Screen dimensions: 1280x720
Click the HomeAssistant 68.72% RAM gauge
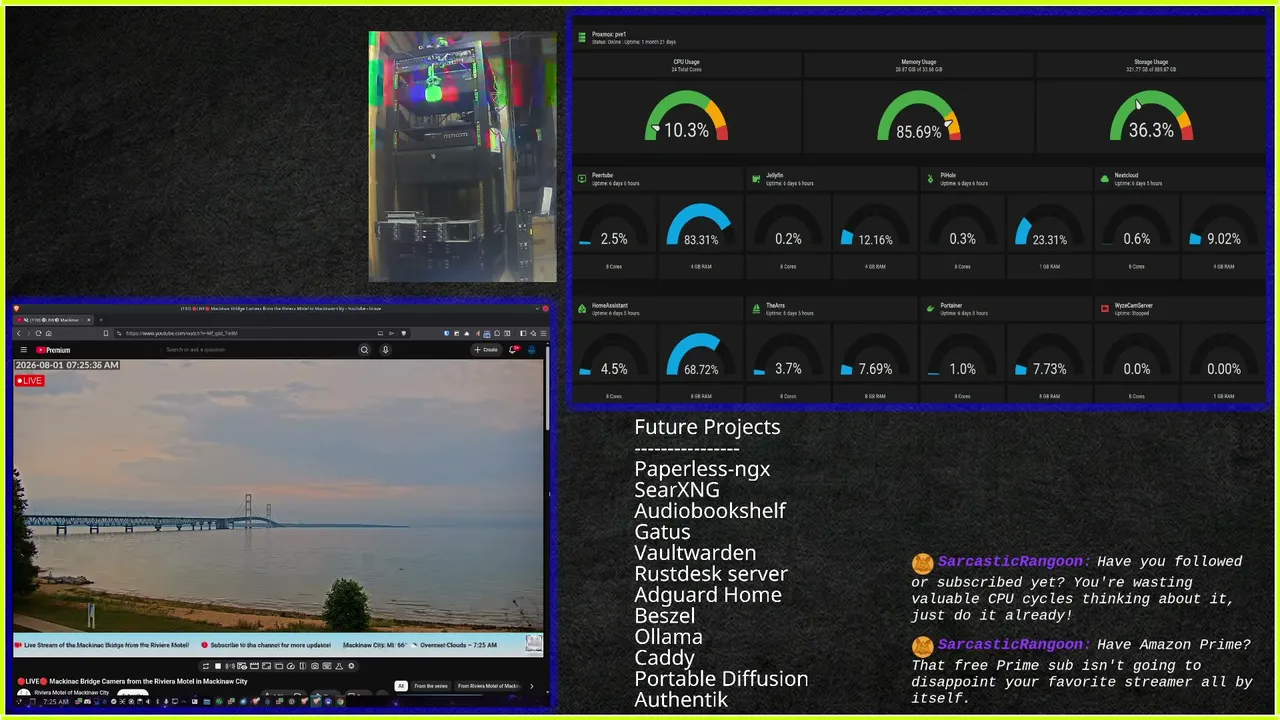pos(700,356)
